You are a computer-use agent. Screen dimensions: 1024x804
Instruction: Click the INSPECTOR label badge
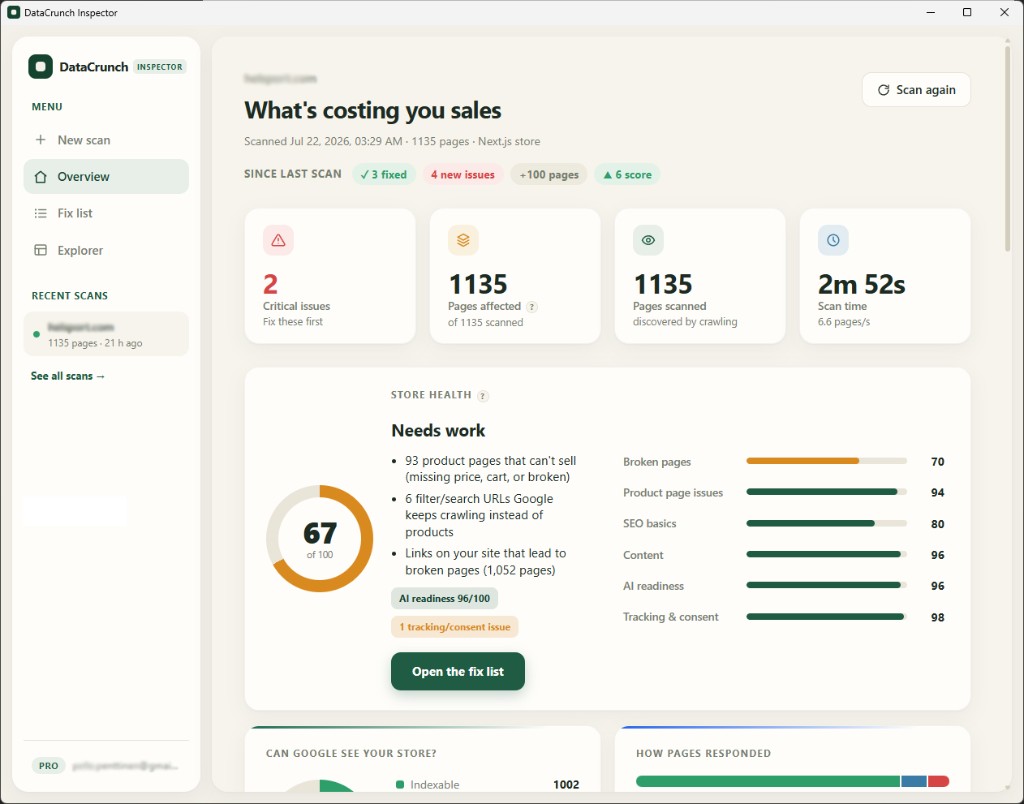pos(159,67)
